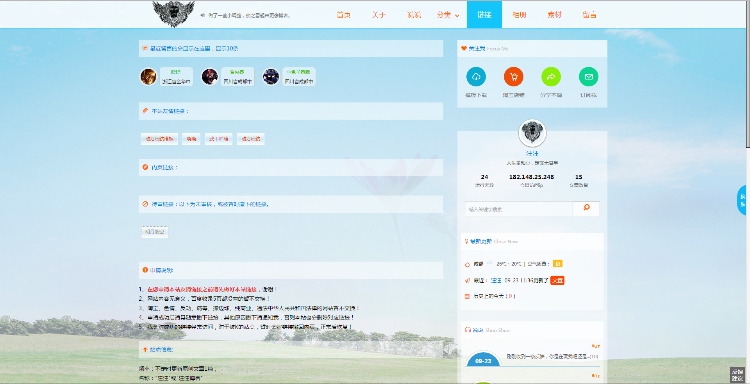The width and height of the screenshot is (750, 384).
Task: Click the green share arrow circle icon
Action: (551, 77)
